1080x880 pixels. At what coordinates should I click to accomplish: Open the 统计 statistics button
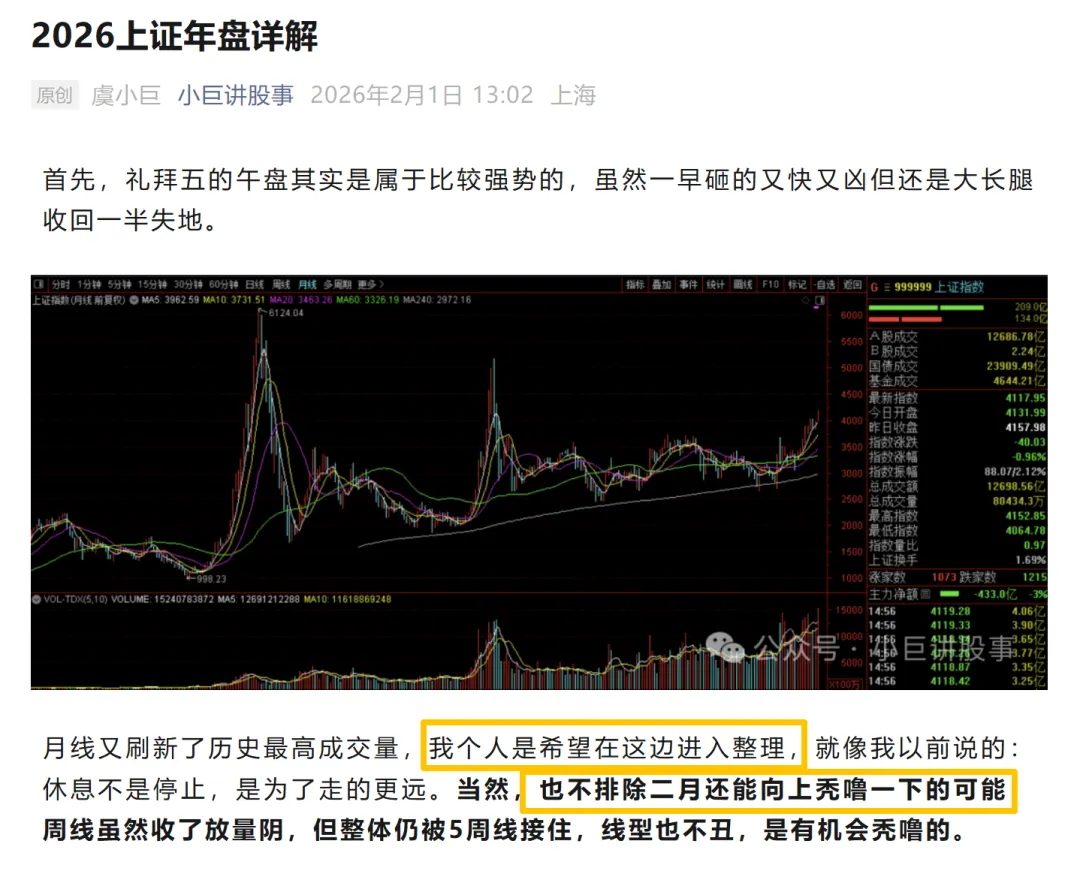(x=715, y=284)
